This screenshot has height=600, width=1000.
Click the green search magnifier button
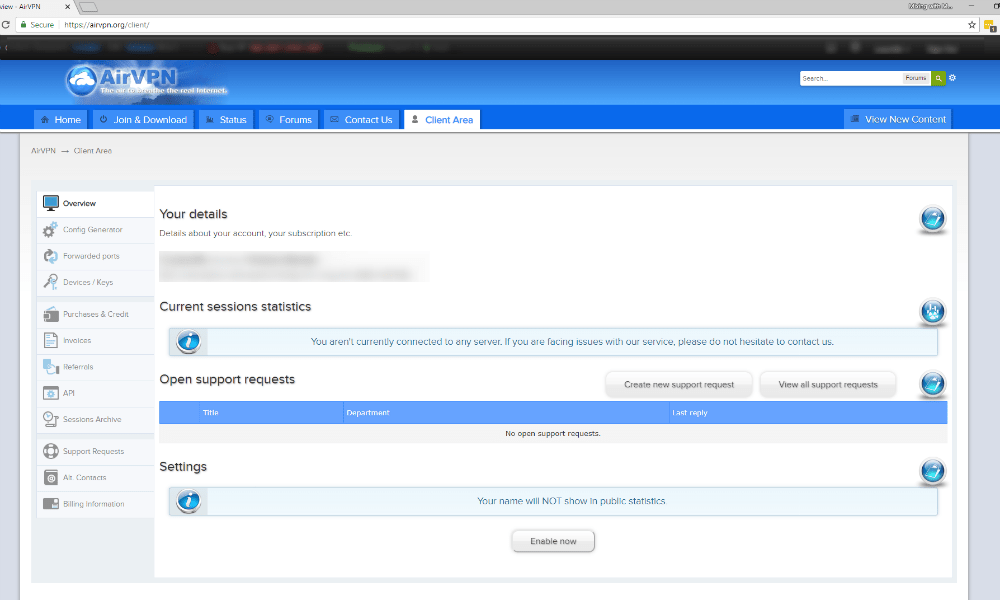pos(938,78)
